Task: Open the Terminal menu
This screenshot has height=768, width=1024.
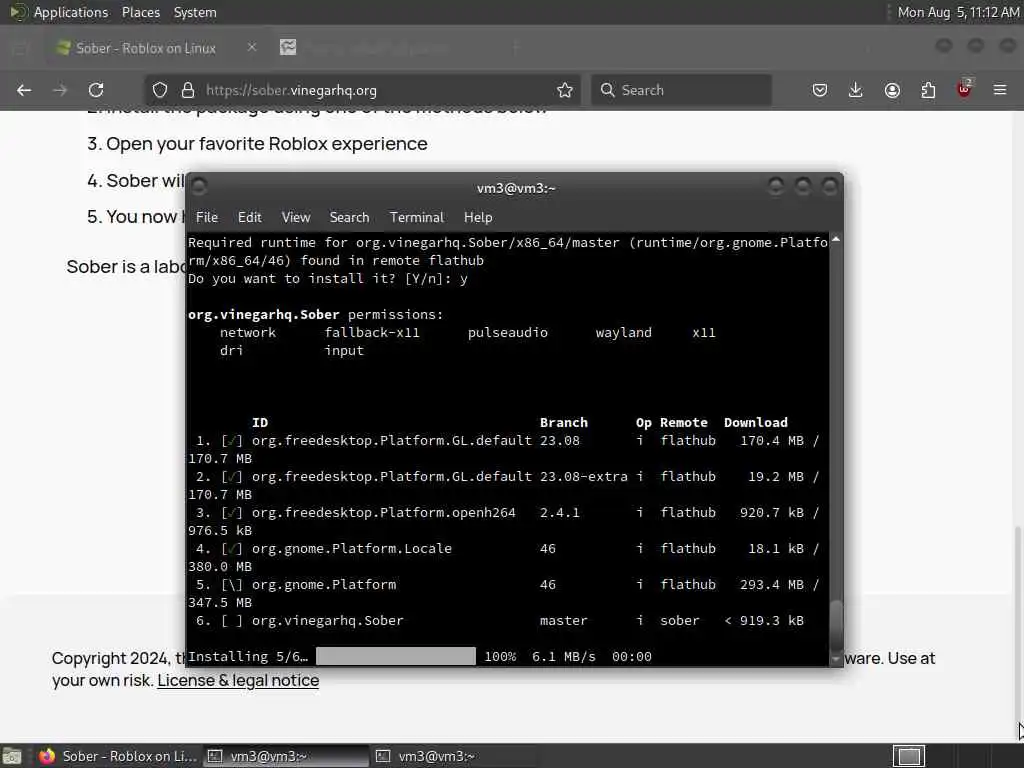Action: pyautogui.click(x=417, y=217)
